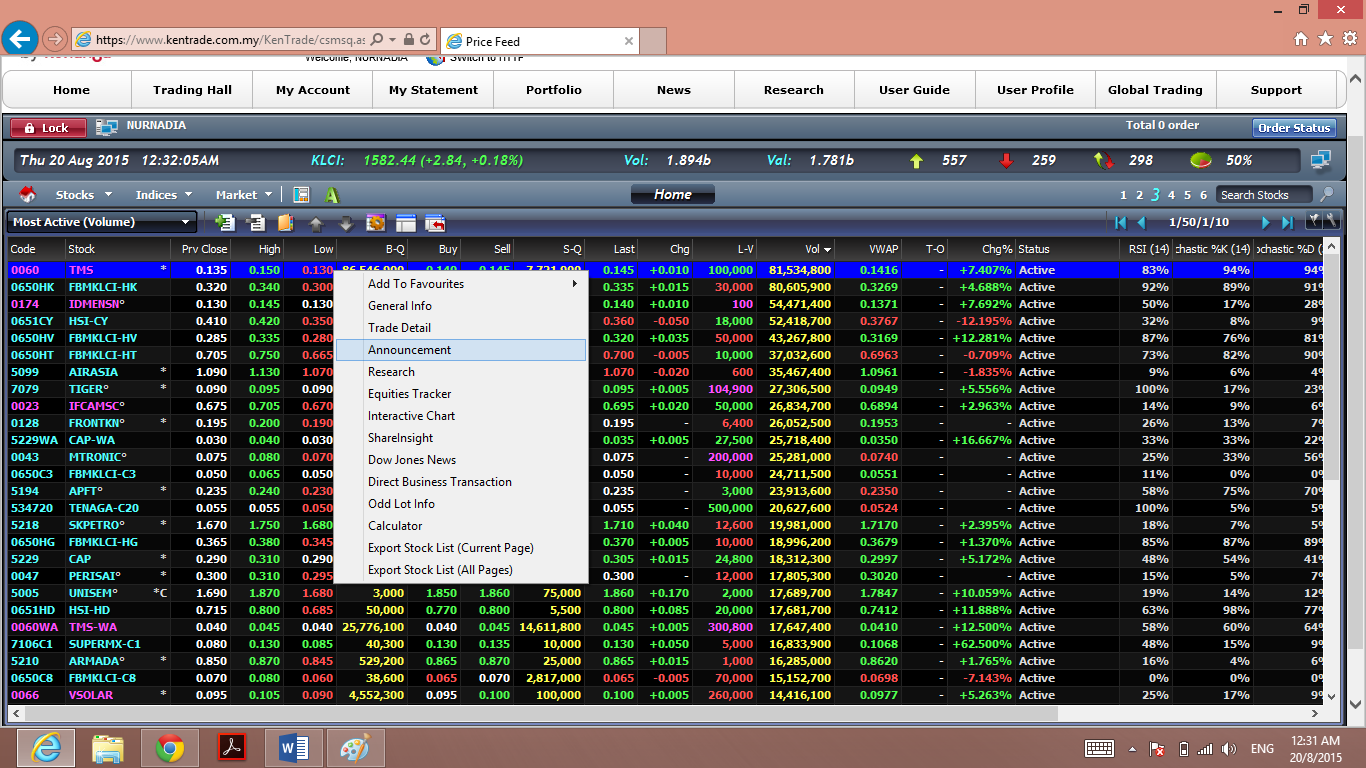Open Google Chrome from the taskbar
Image resolution: width=1366 pixels, height=768 pixels.
coord(169,748)
